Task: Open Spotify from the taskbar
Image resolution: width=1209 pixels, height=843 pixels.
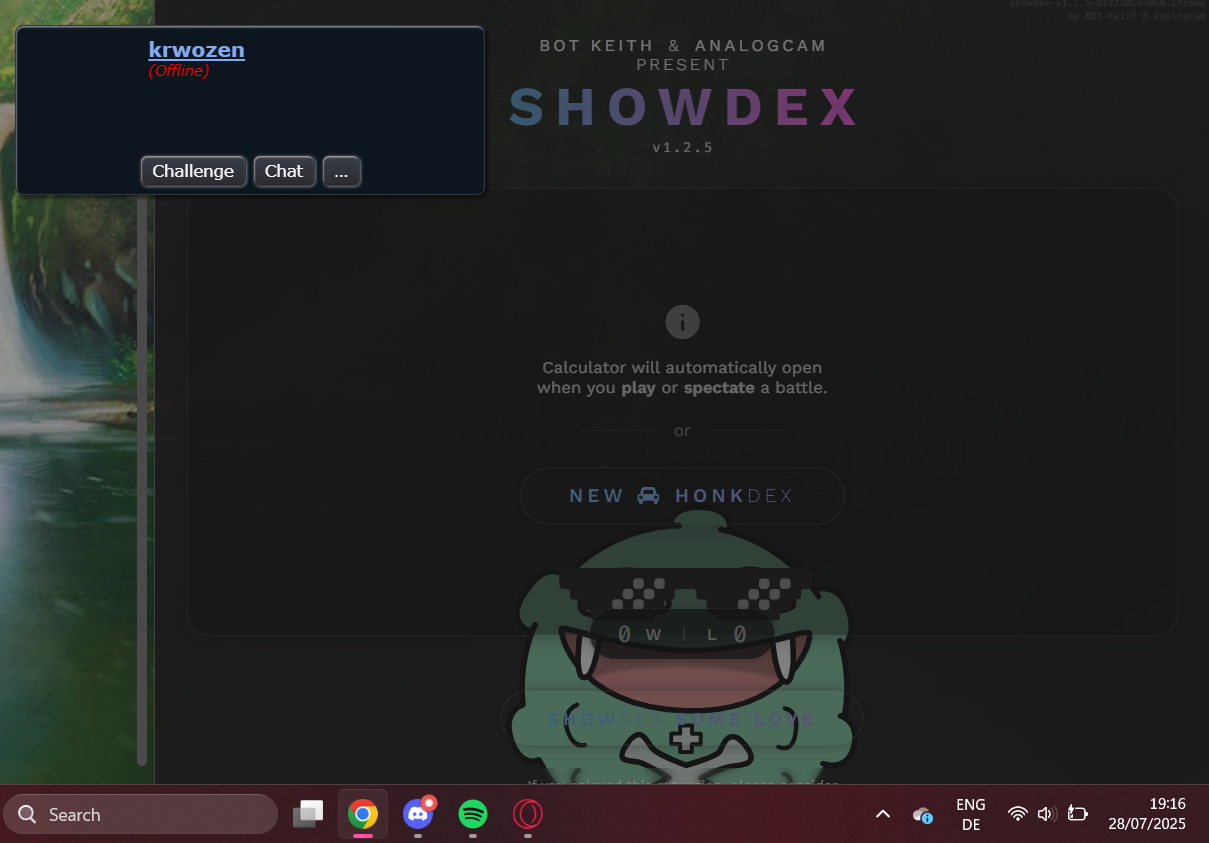Action: 473,814
